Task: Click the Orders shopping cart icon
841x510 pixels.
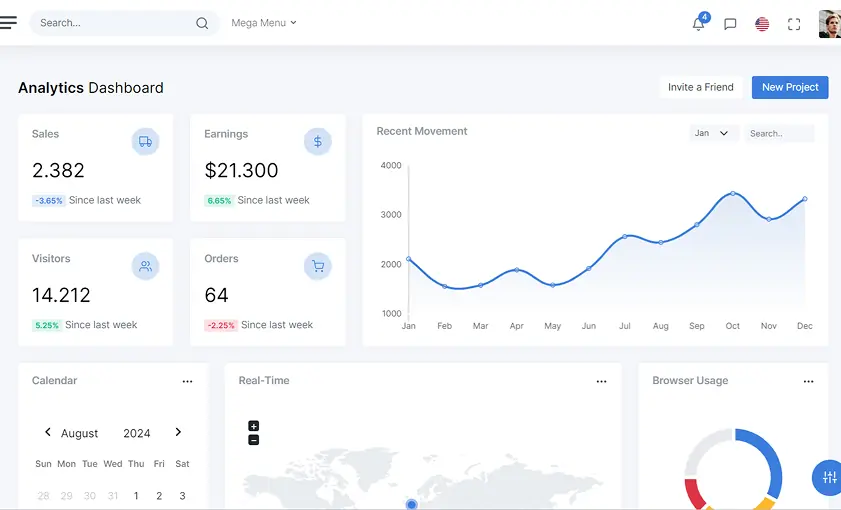Action: click(x=317, y=266)
